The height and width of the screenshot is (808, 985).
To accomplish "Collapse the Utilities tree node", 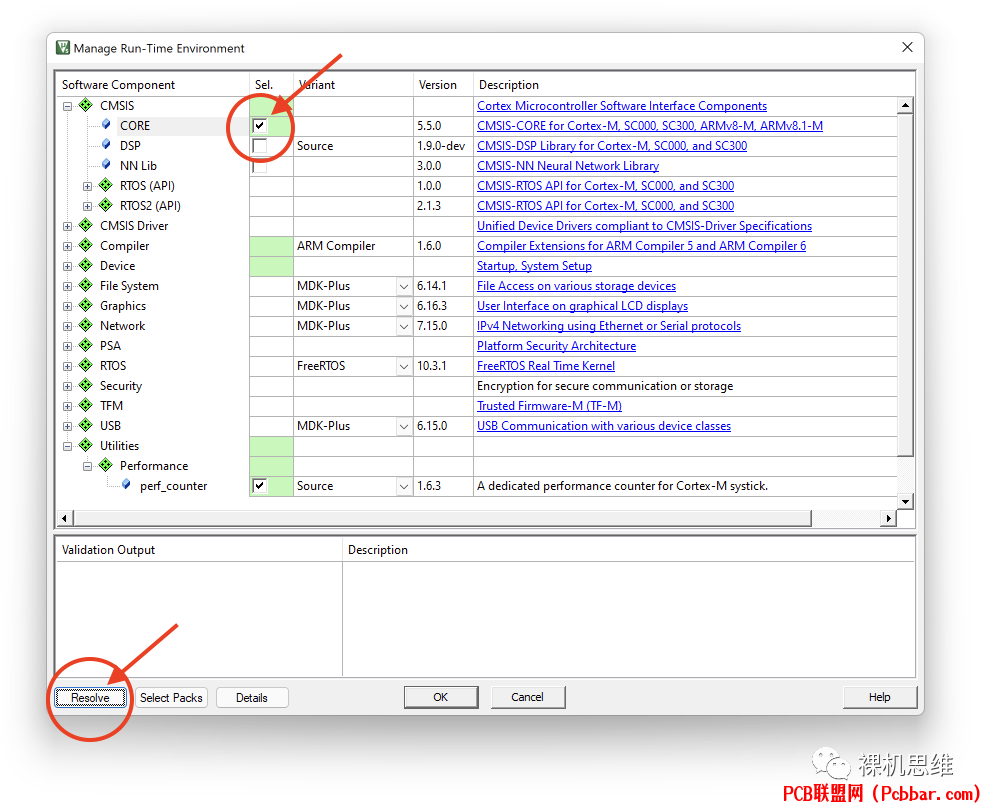I will (67, 446).
